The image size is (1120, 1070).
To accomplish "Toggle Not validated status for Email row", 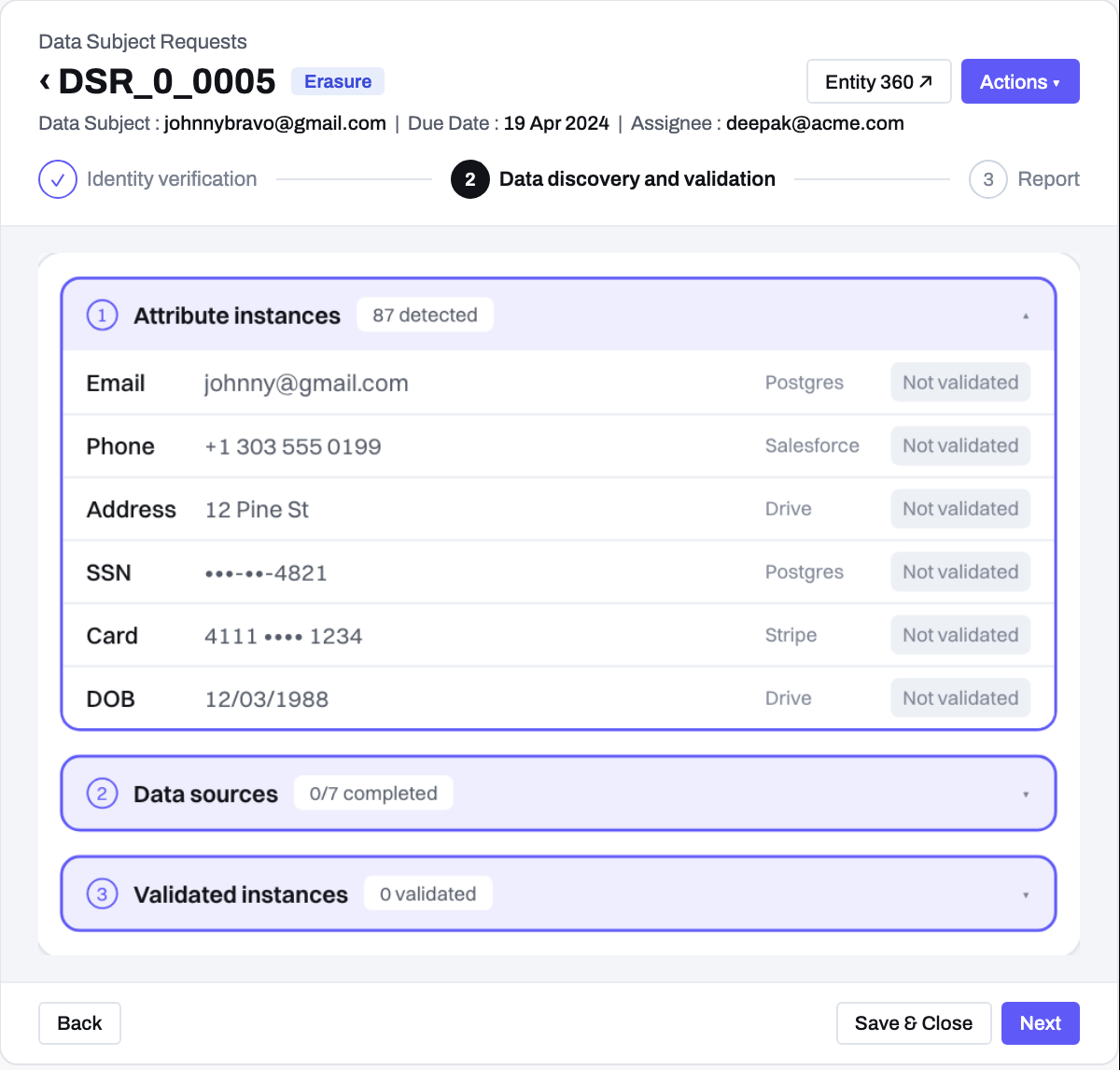I will [x=960, y=383].
